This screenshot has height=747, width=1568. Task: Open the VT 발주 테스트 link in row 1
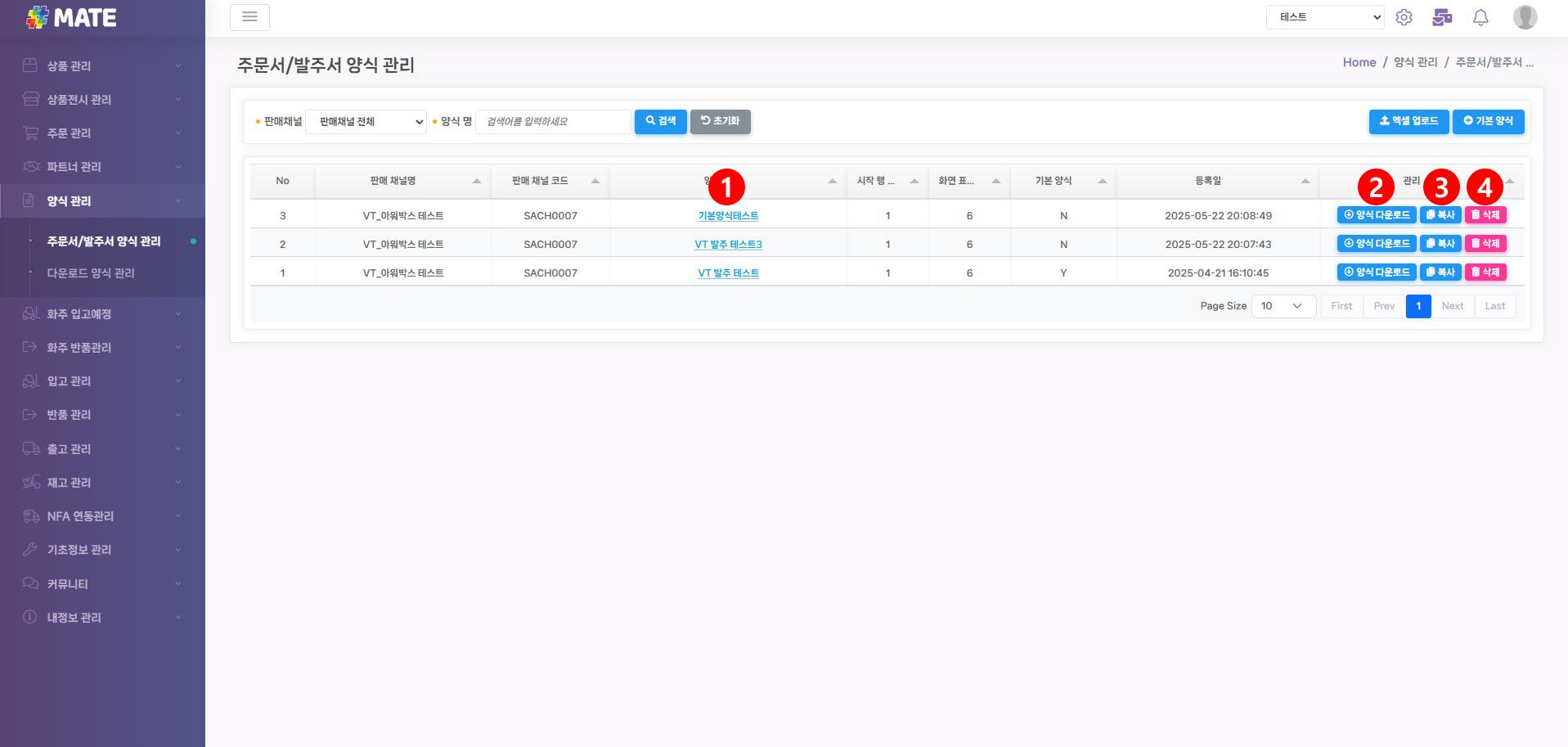(x=728, y=273)
